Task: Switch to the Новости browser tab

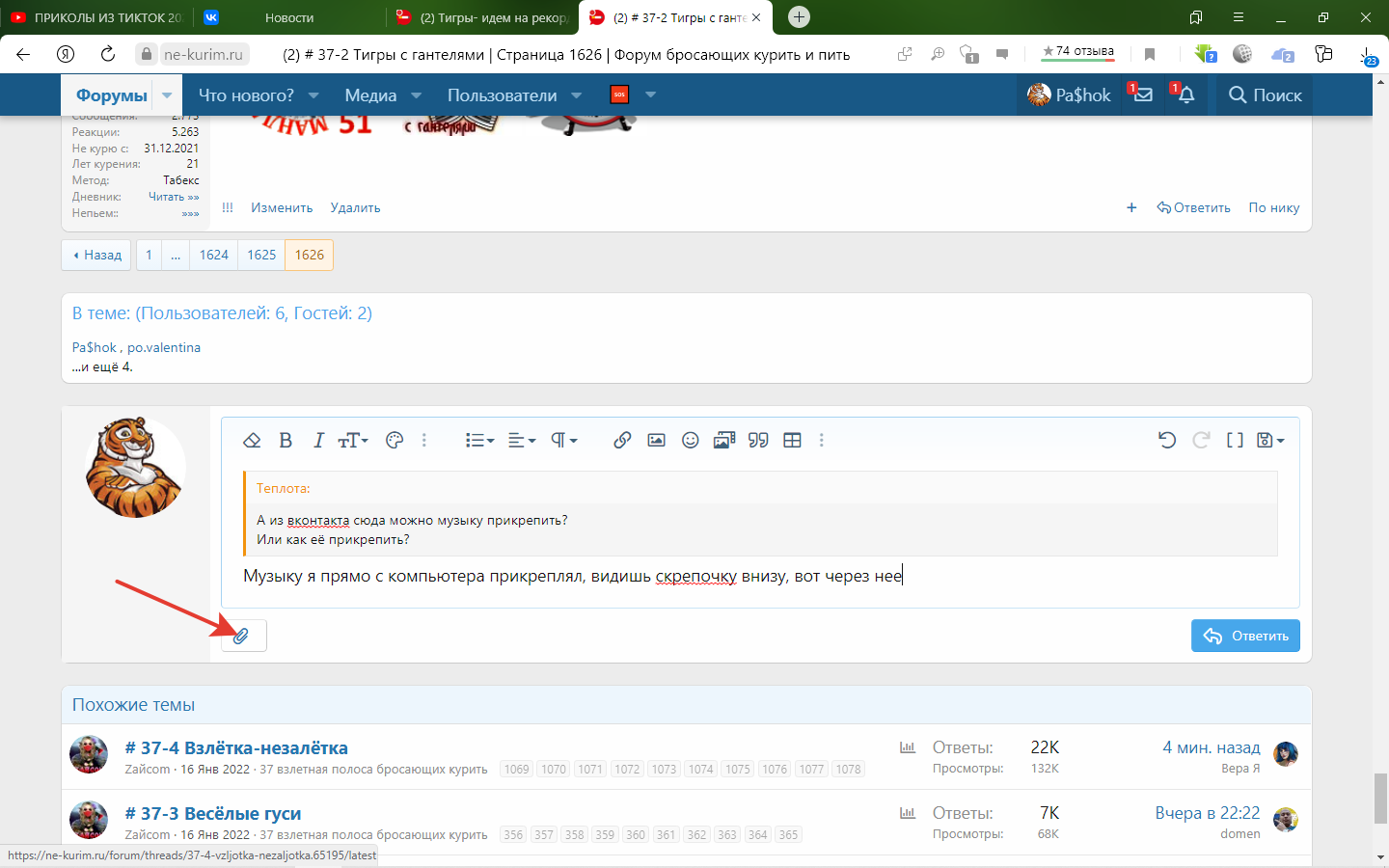Action: point(289,17)
